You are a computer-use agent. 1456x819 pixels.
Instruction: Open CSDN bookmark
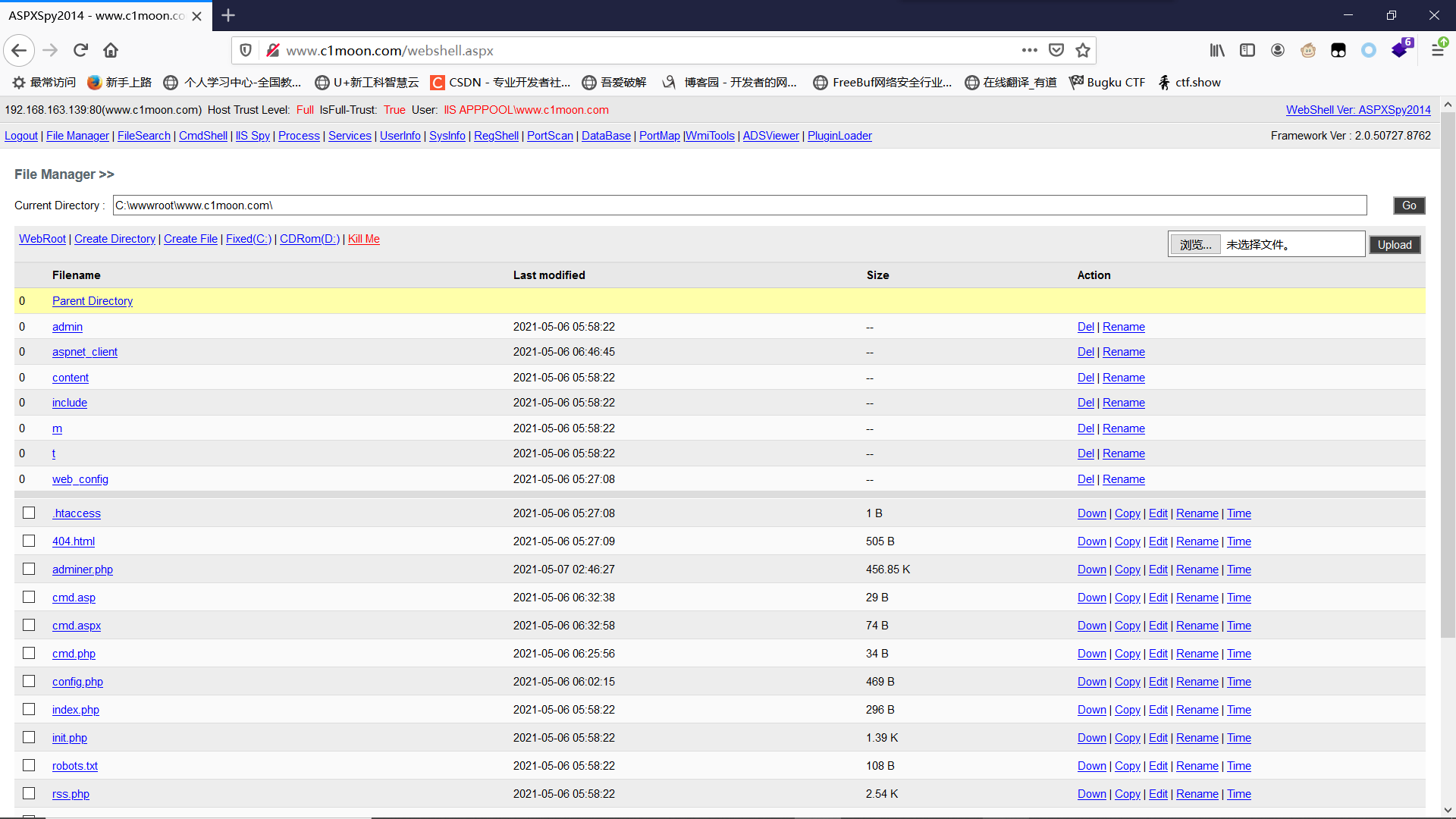[x=500, y=82]
